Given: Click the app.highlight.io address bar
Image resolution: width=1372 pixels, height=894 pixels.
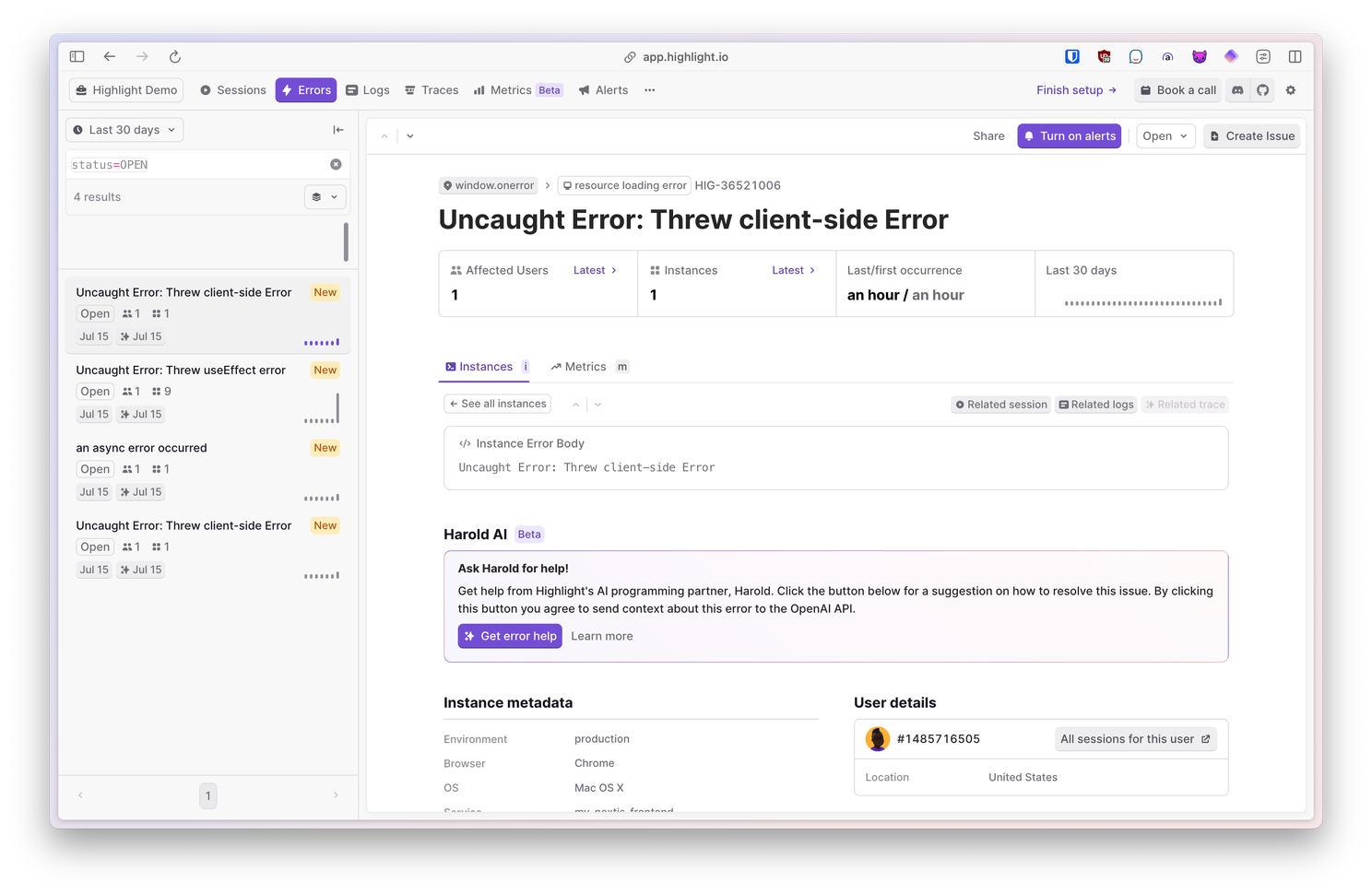Looking at the screenshot, I should (685, 57).
